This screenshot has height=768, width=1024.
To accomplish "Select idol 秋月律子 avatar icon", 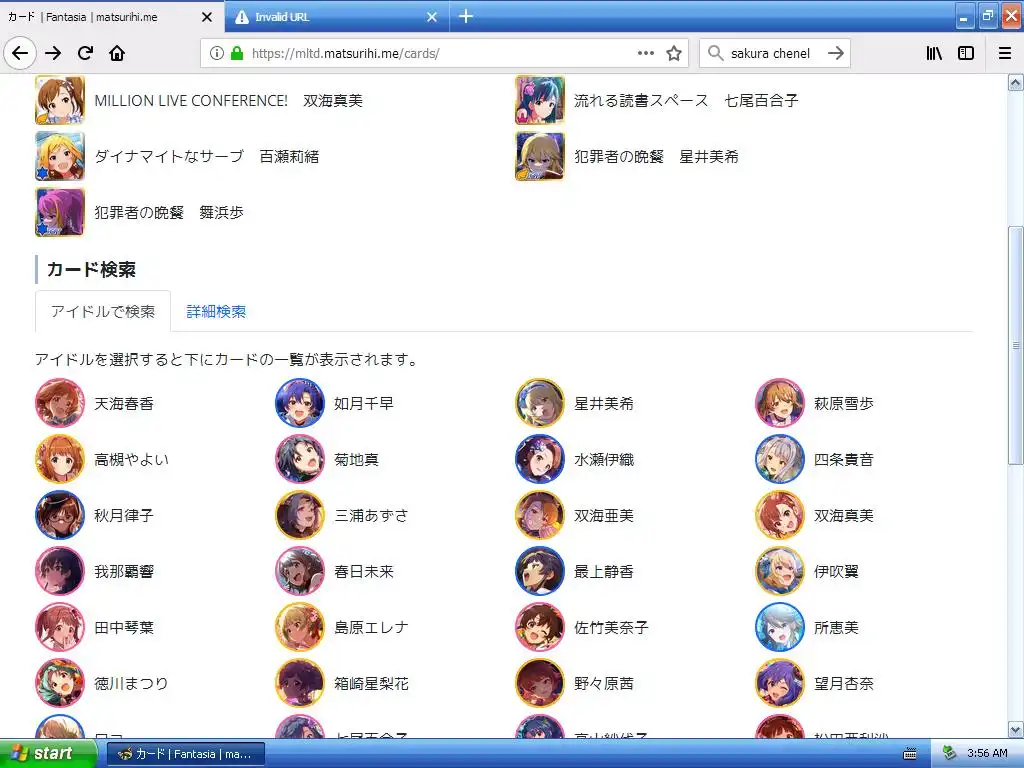I will pyautogui.click(x=60, y=515).
